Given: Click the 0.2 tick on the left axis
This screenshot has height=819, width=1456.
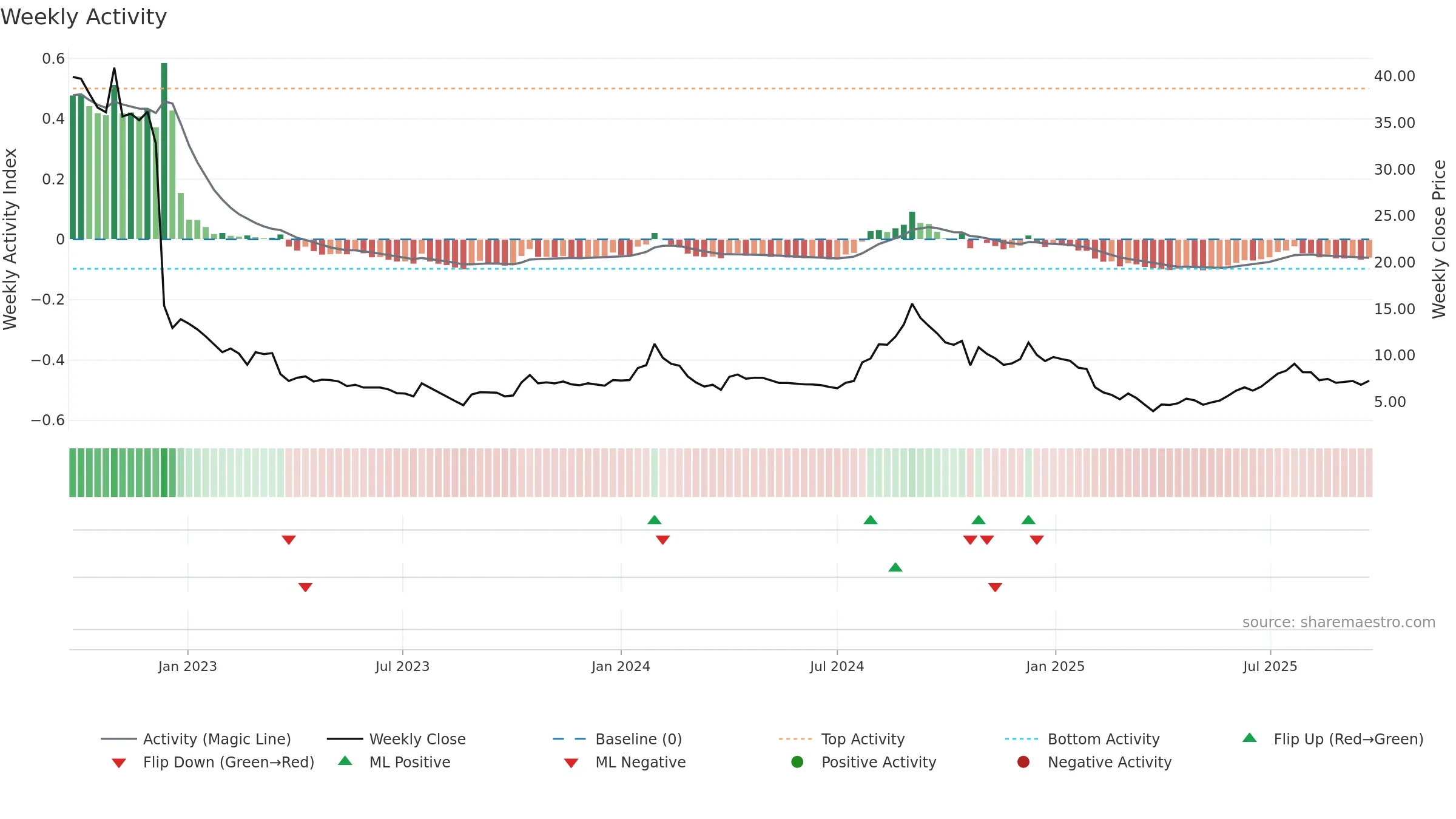Looking at the screenshot, I should pos(53,179).
